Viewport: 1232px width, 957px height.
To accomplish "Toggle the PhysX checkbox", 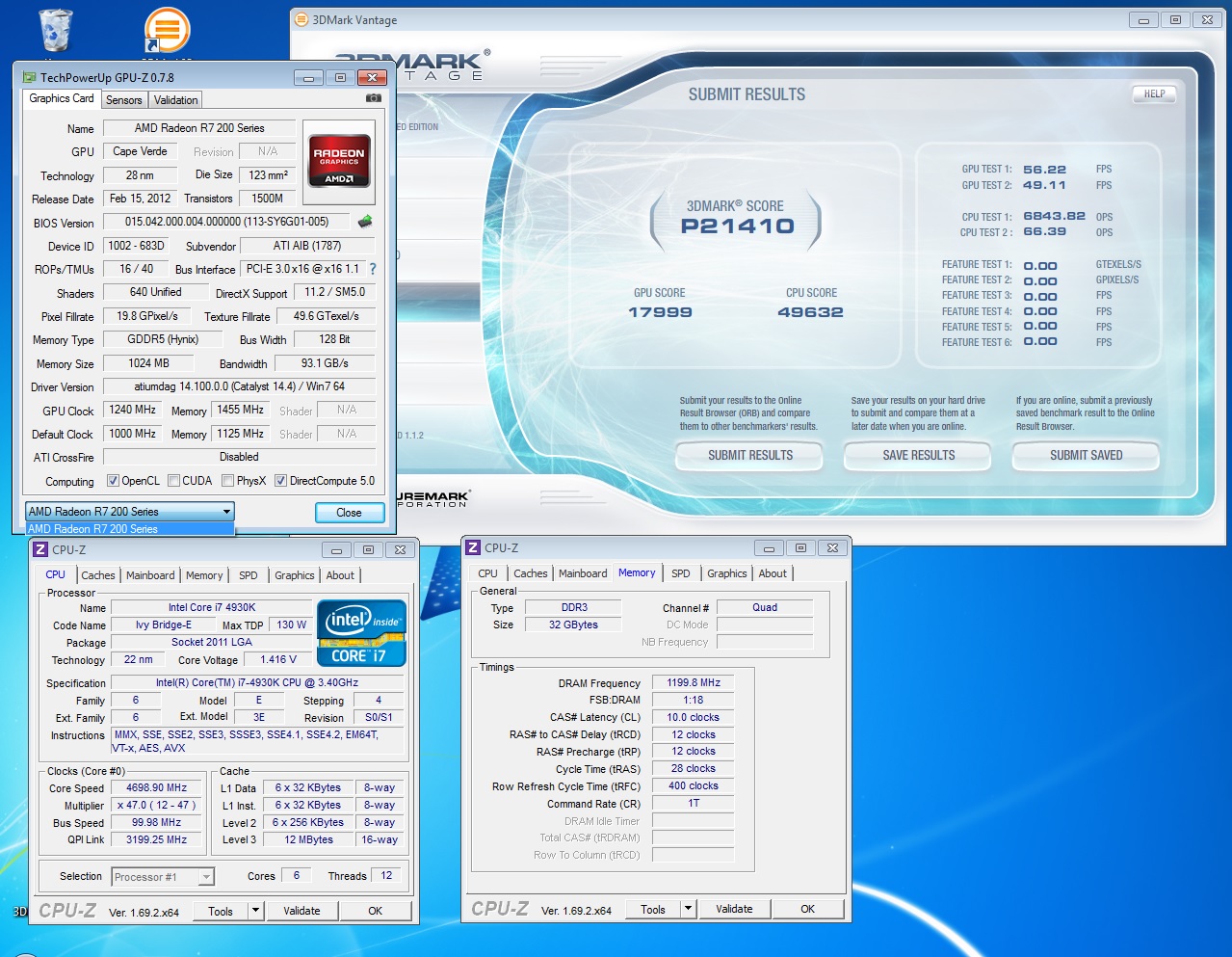I will click(x=228, y=481).
